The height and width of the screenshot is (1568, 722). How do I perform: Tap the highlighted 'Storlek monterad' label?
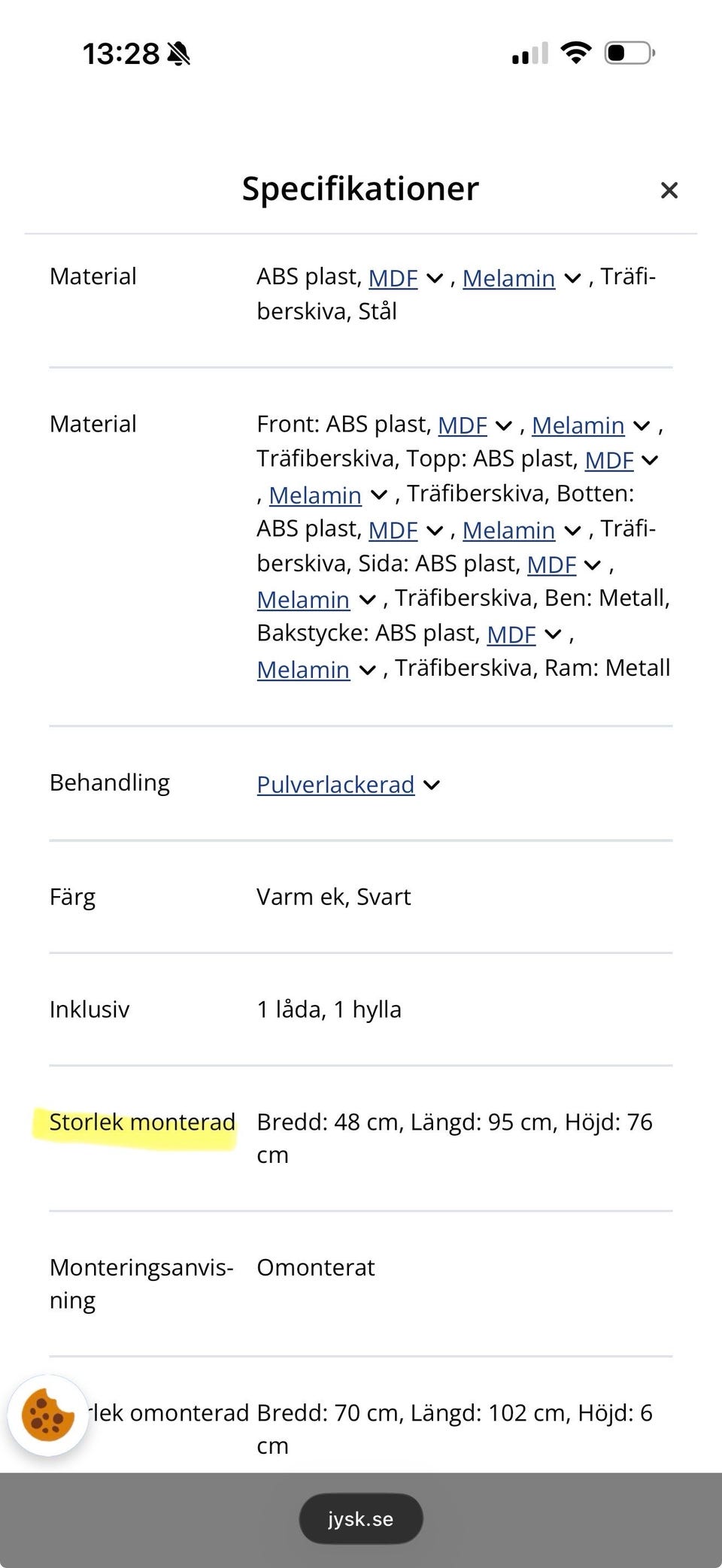142,1122
